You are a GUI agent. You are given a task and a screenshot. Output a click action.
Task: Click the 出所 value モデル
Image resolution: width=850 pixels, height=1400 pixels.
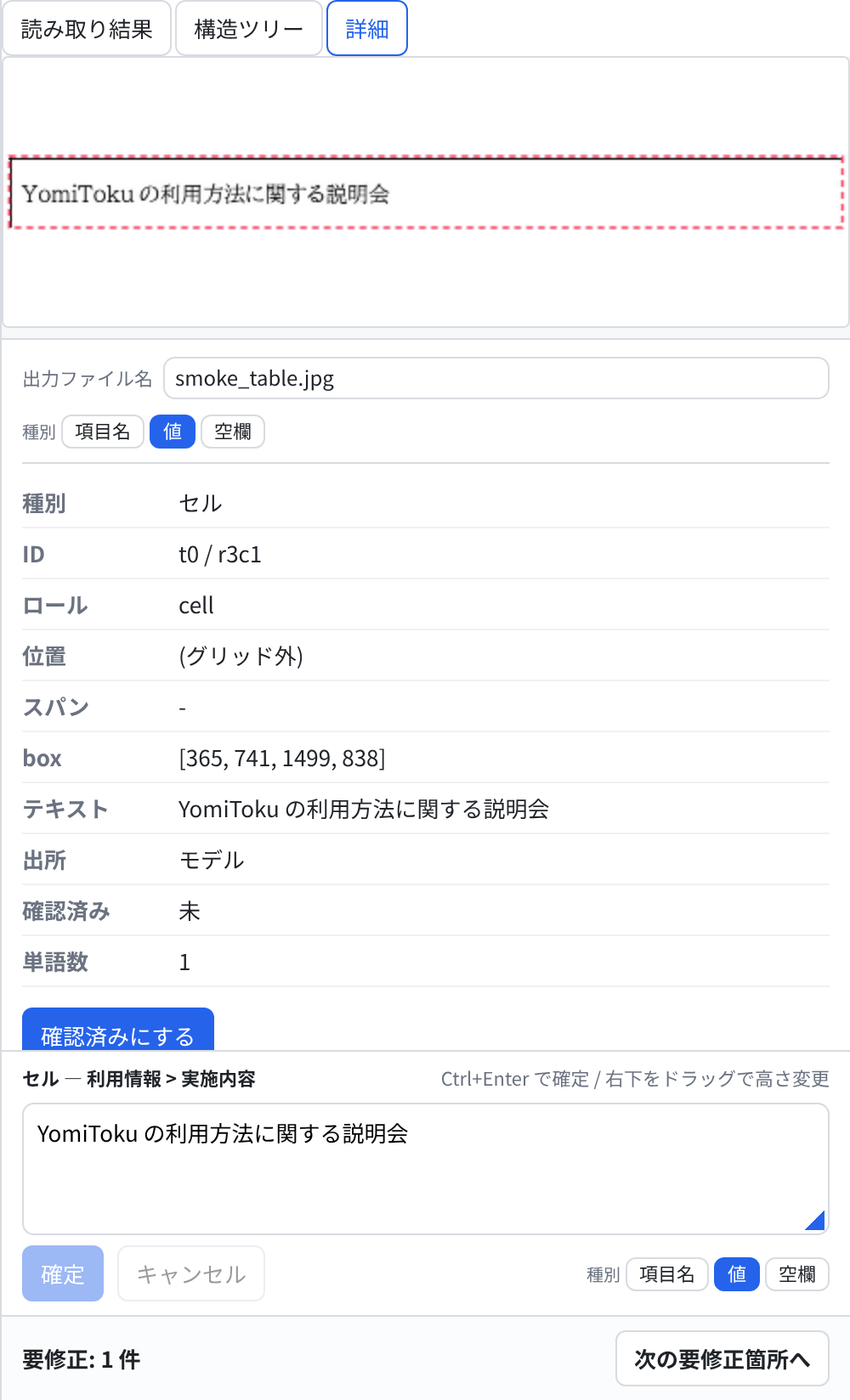(x=212, y=861)
